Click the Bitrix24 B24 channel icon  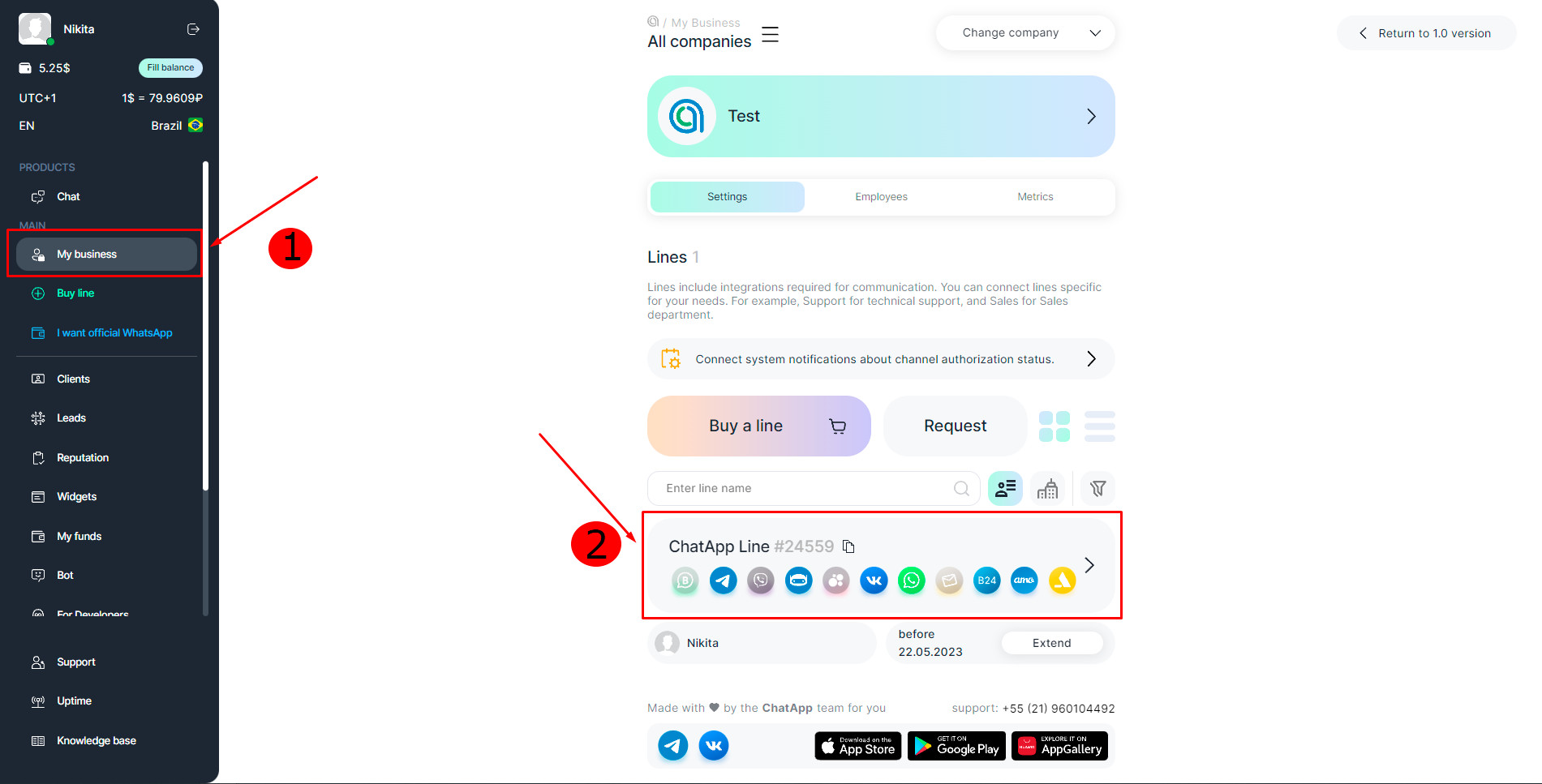[986, 581]
